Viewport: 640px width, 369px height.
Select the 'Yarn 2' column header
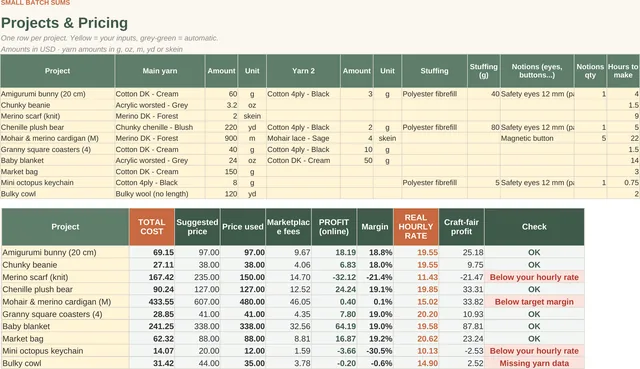[303, 71]
